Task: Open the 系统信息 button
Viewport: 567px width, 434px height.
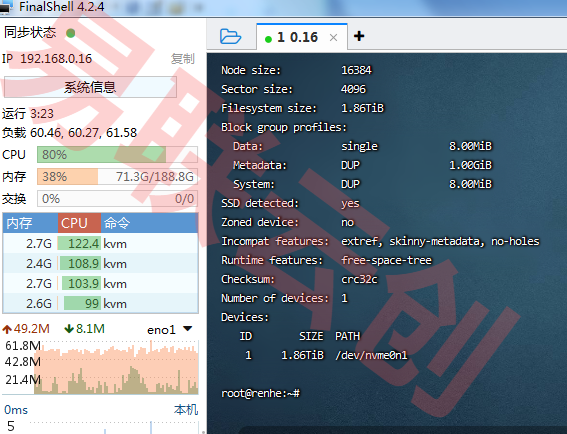Action: click(90, 87)
